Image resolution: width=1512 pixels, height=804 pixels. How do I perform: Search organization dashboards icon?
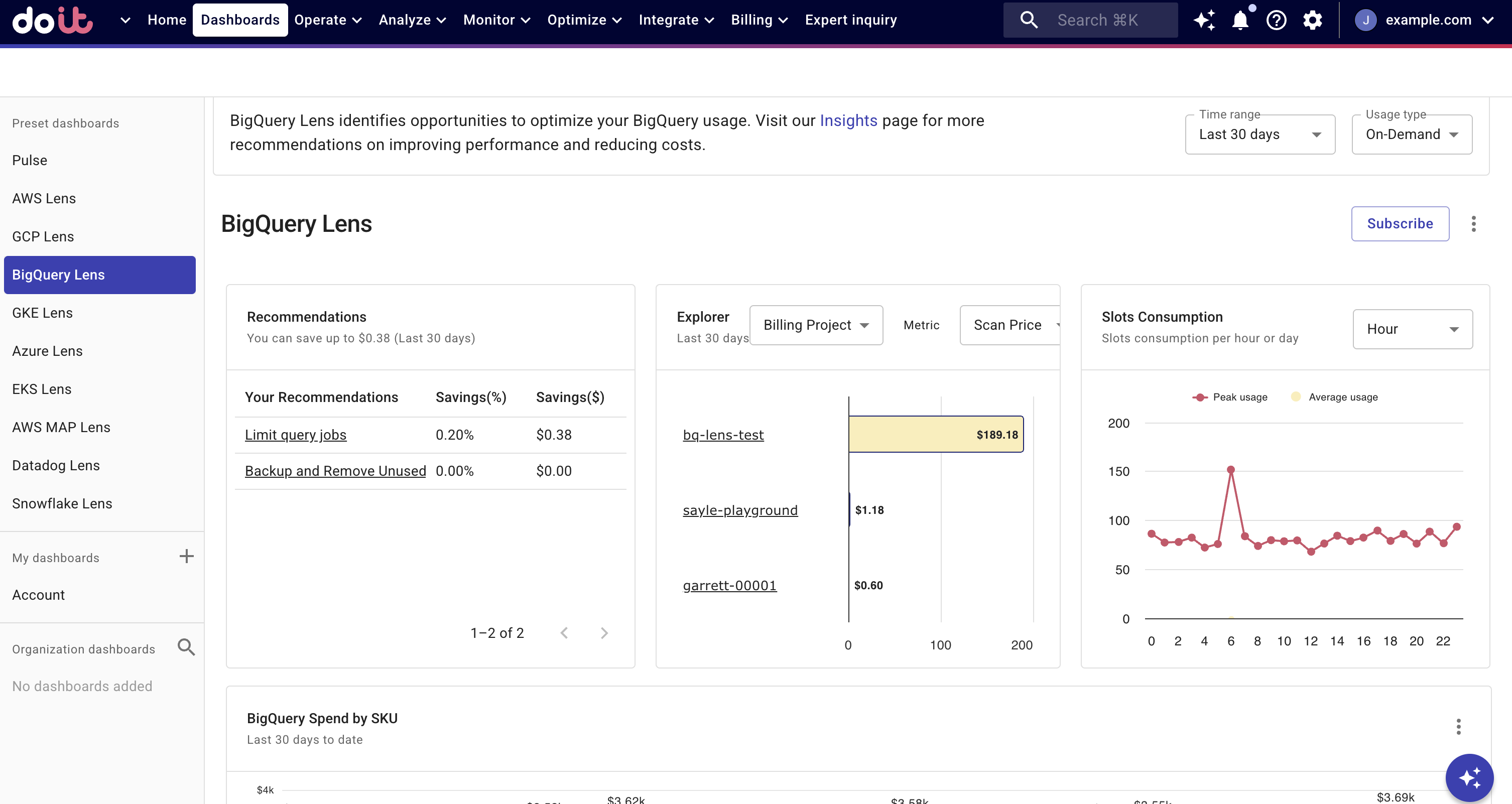(x=186, y=647)
